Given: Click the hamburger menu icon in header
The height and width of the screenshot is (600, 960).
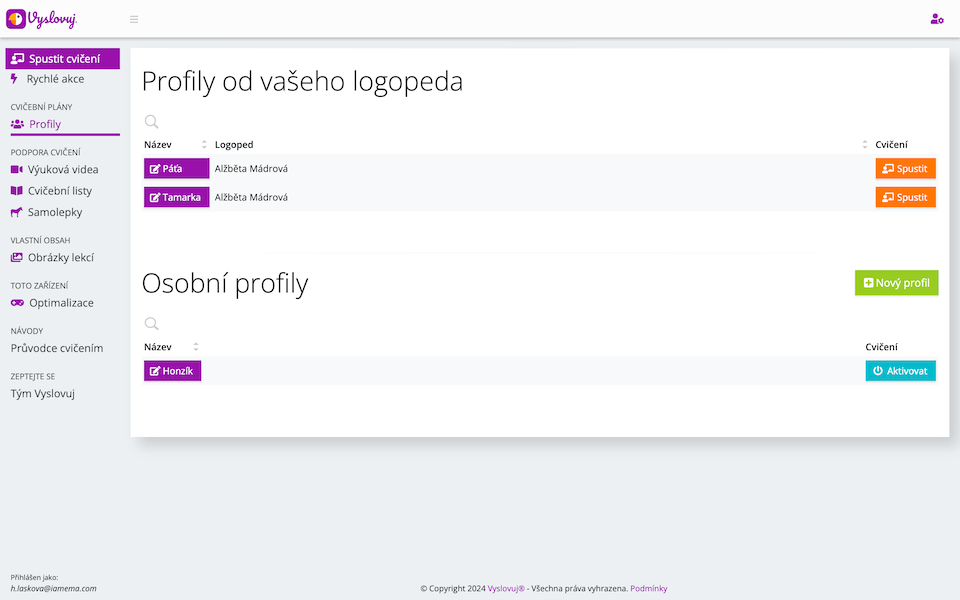Looking at the screenshot, I should [134, 19].
